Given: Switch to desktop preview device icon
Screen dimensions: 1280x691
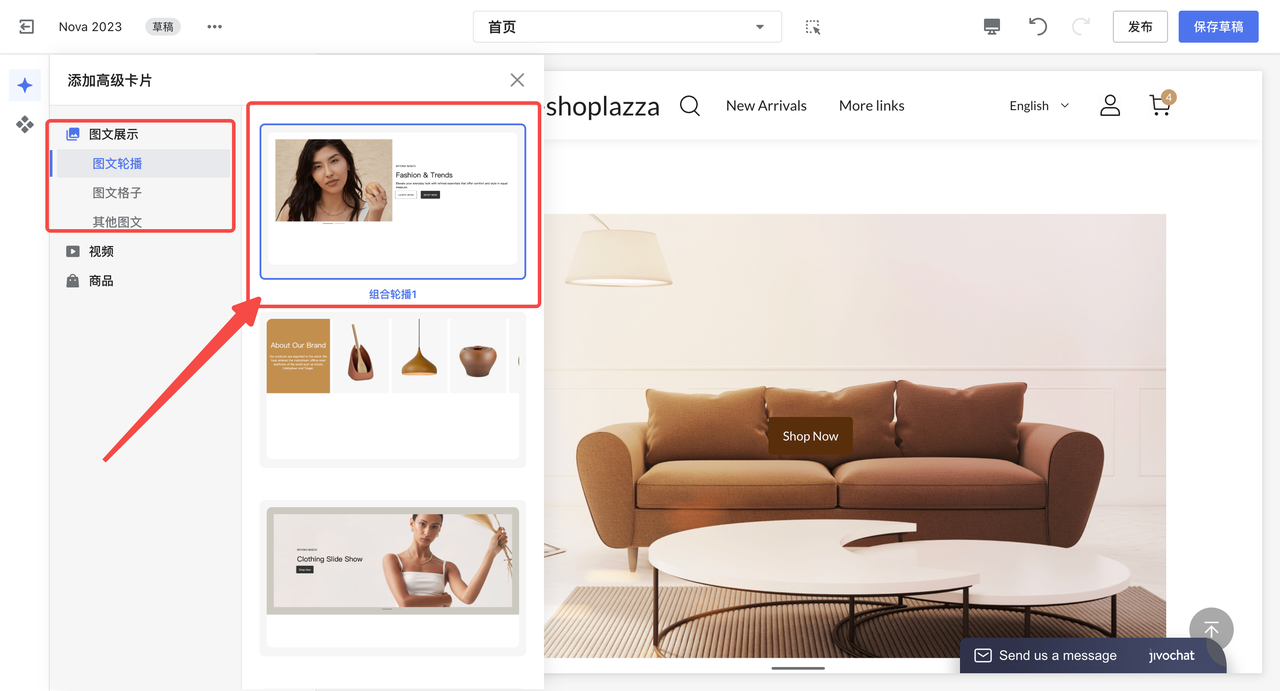Looking at the screenshot, I should click(x=991, y=27).
